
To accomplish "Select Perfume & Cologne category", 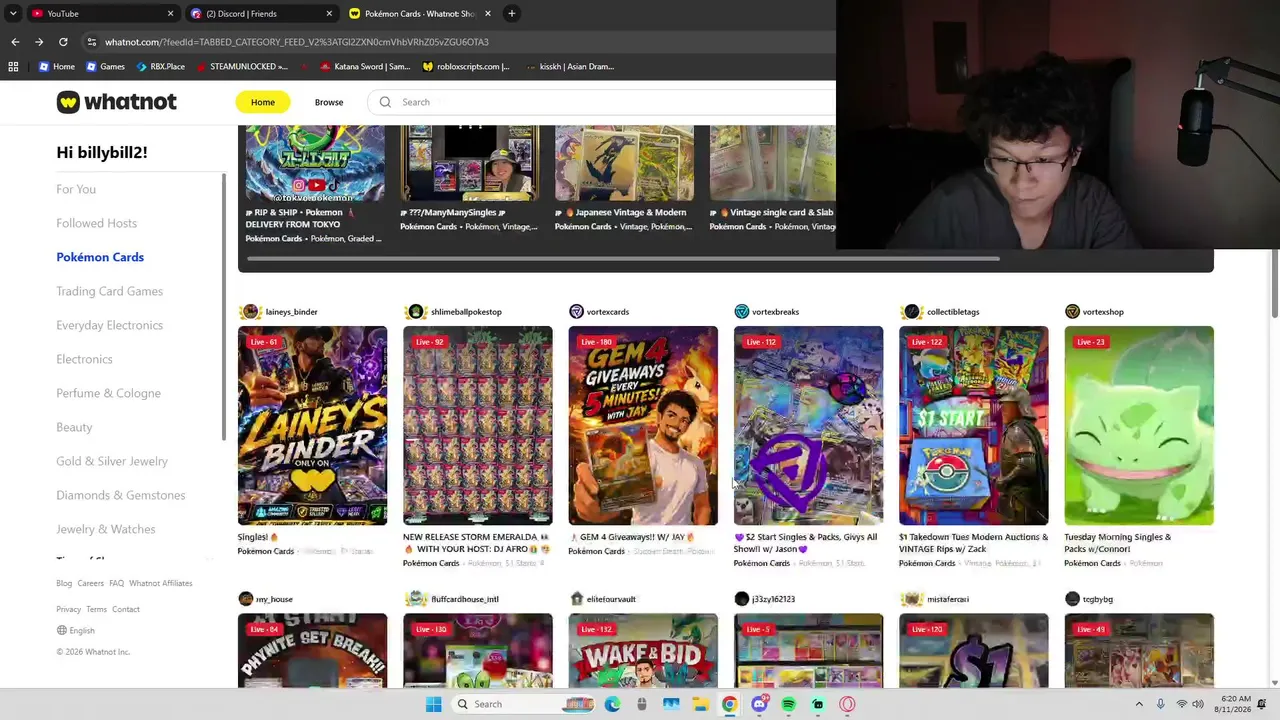I will [x=109, y=393].
